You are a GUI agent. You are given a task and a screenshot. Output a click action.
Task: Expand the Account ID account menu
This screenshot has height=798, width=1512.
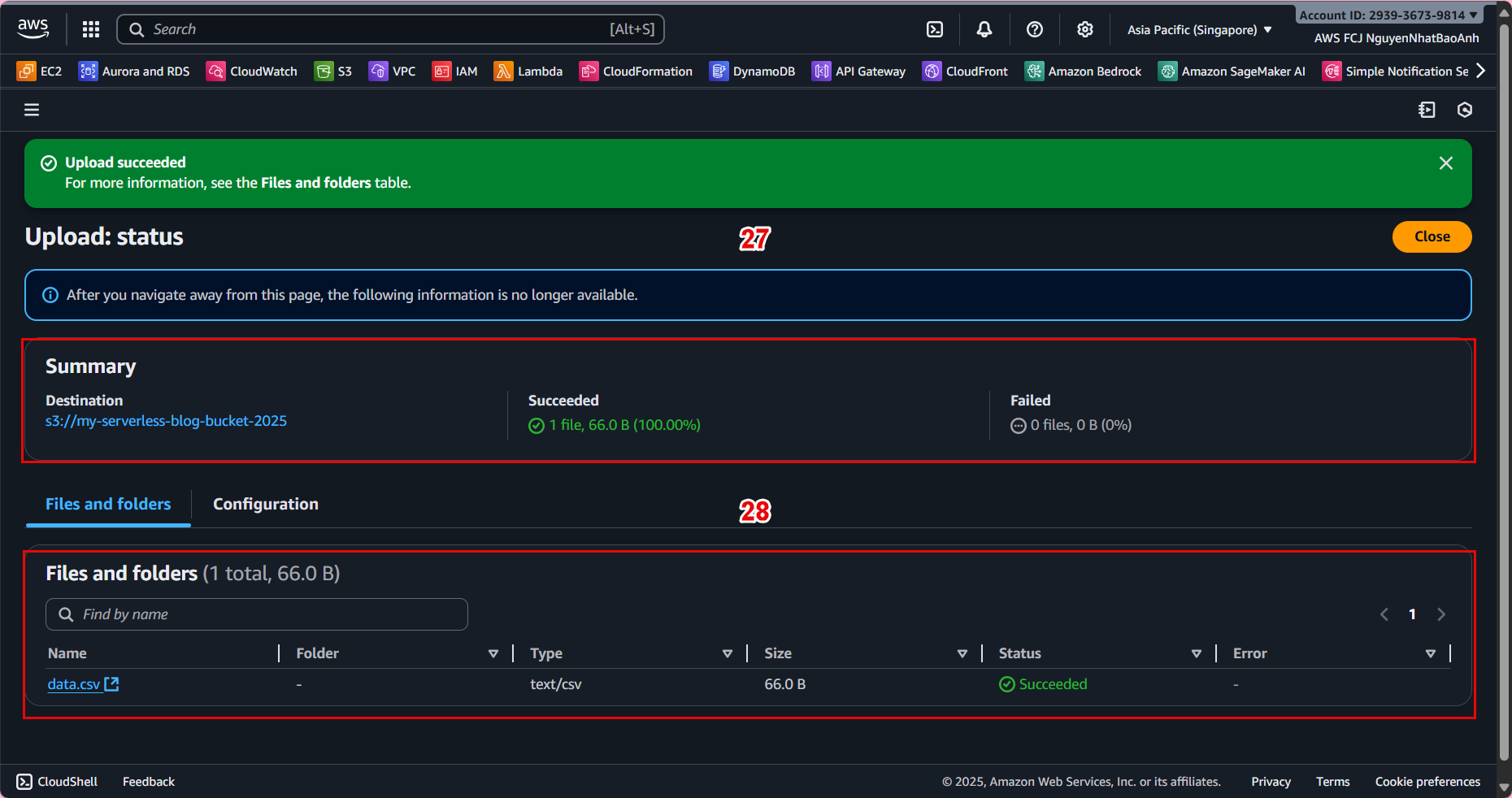tap(1388, 15)
